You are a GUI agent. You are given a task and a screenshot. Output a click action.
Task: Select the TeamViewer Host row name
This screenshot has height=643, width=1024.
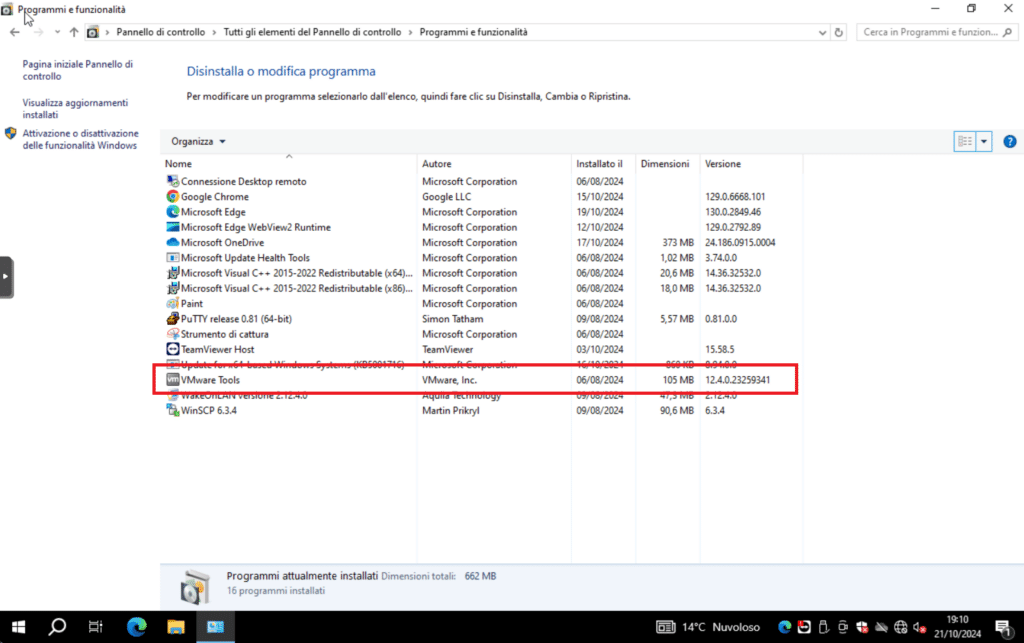coord(217,349)
